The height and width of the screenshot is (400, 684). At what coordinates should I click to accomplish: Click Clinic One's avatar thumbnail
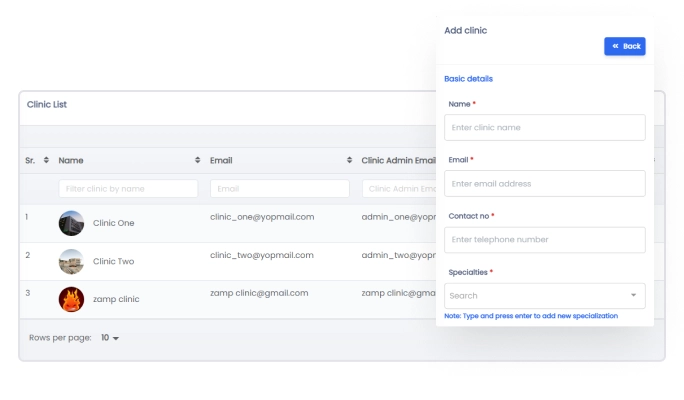71,223
